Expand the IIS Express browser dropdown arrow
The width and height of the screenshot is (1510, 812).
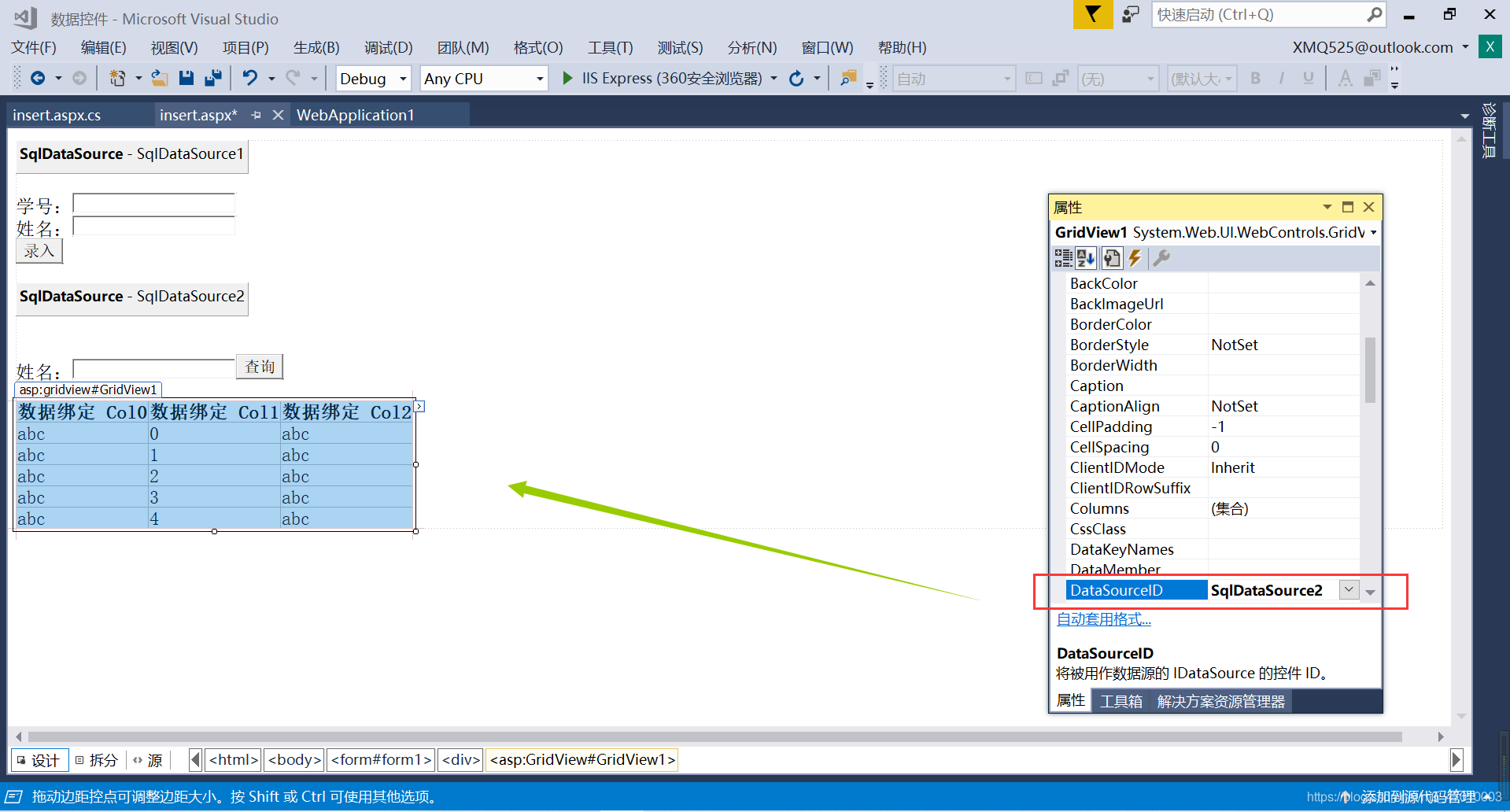pyautogui.click(x=774, y=78)
